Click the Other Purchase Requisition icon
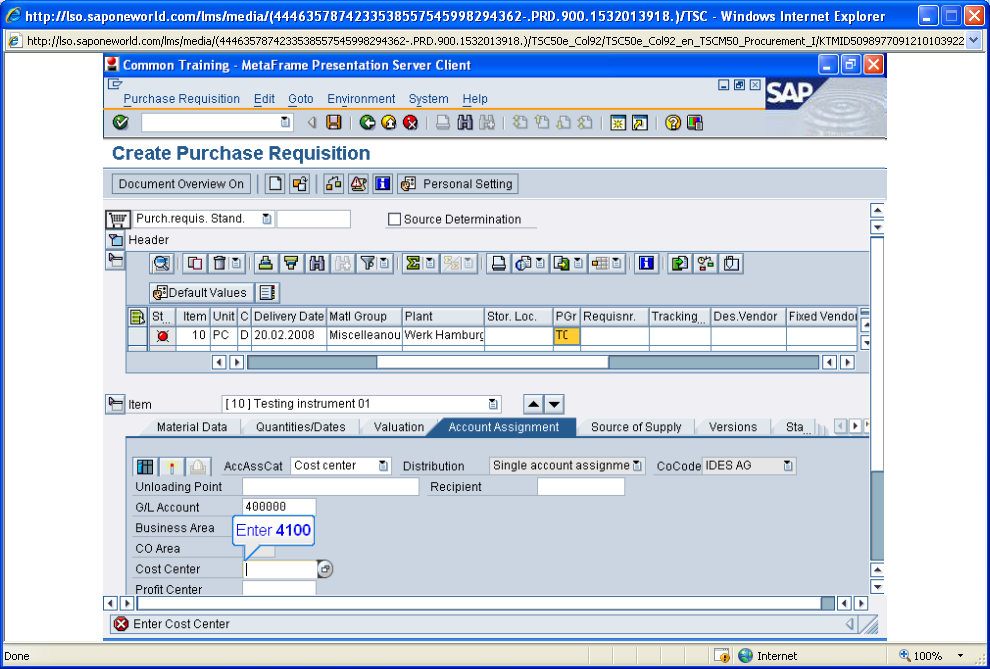 pos(299,184)
